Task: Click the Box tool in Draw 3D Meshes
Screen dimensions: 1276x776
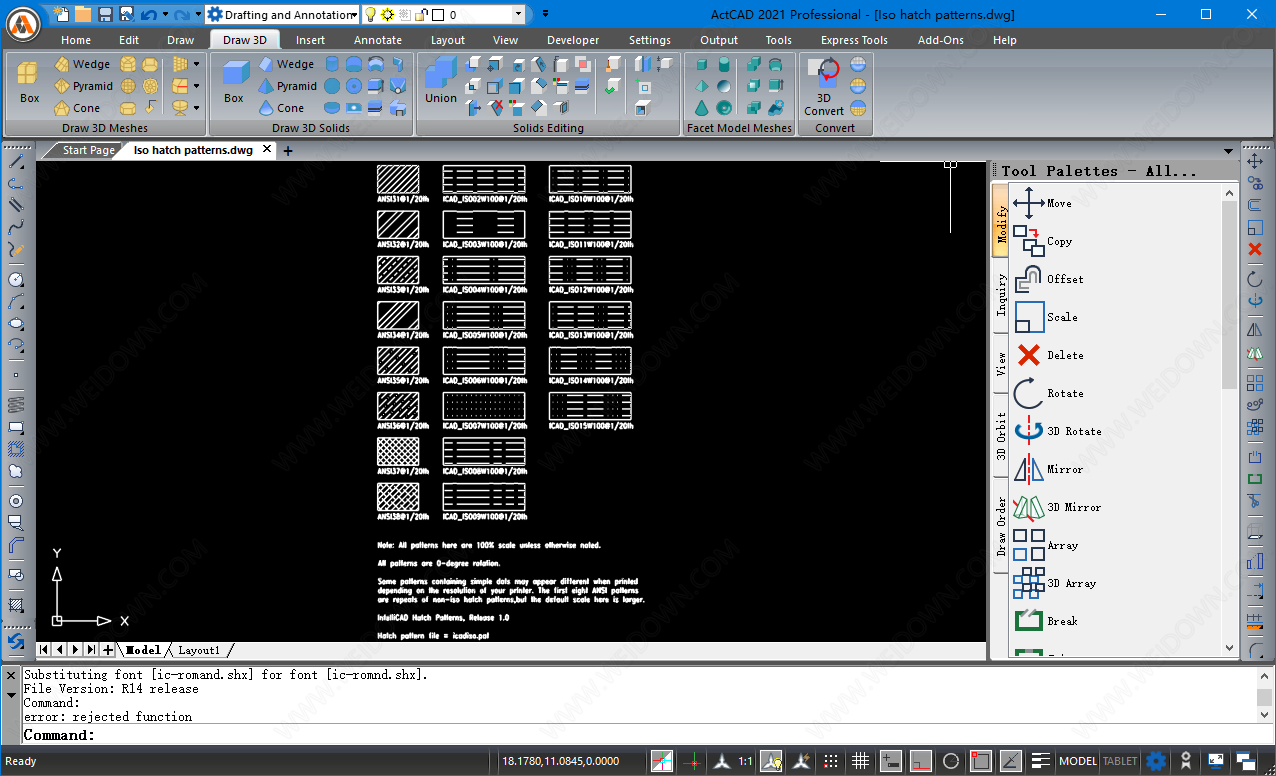Action: 29,82
